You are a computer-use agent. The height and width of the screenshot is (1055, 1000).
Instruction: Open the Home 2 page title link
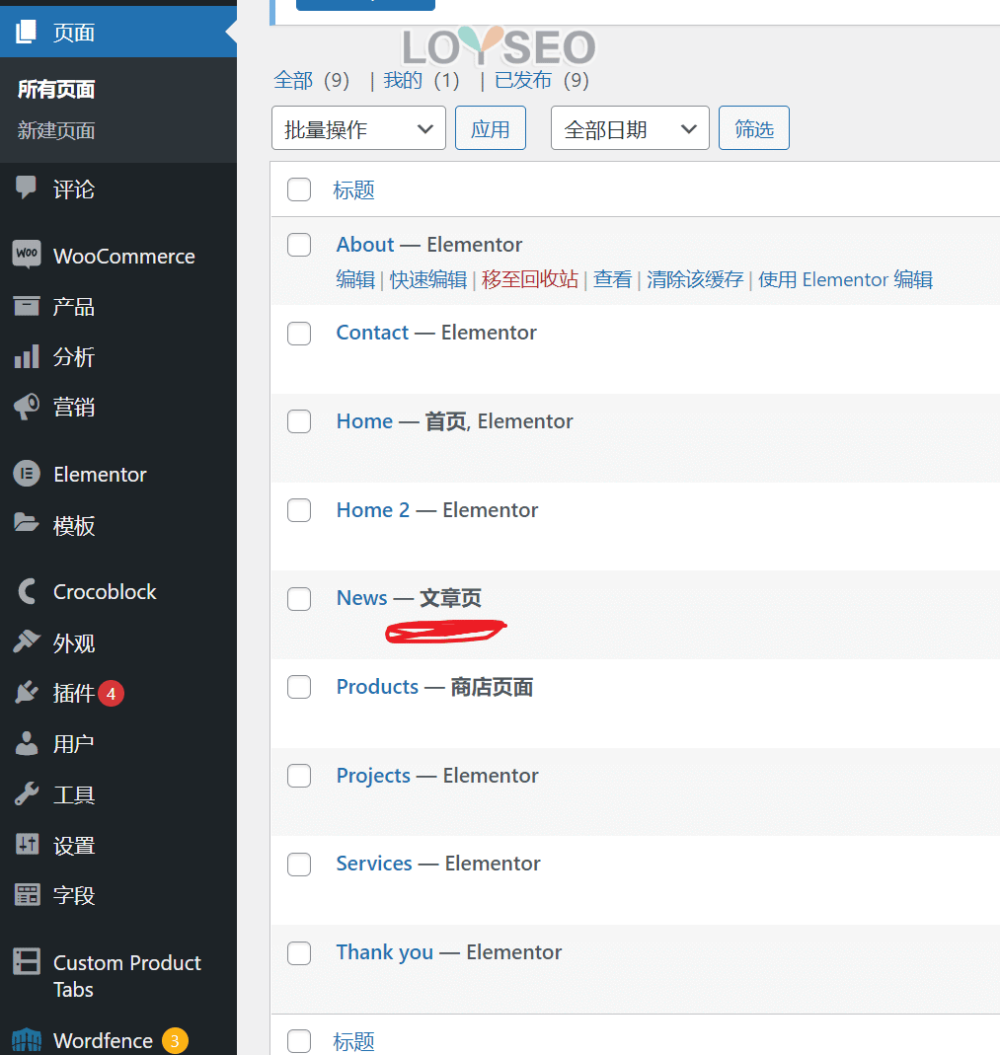pyautogui.click(x=373, y=510)
